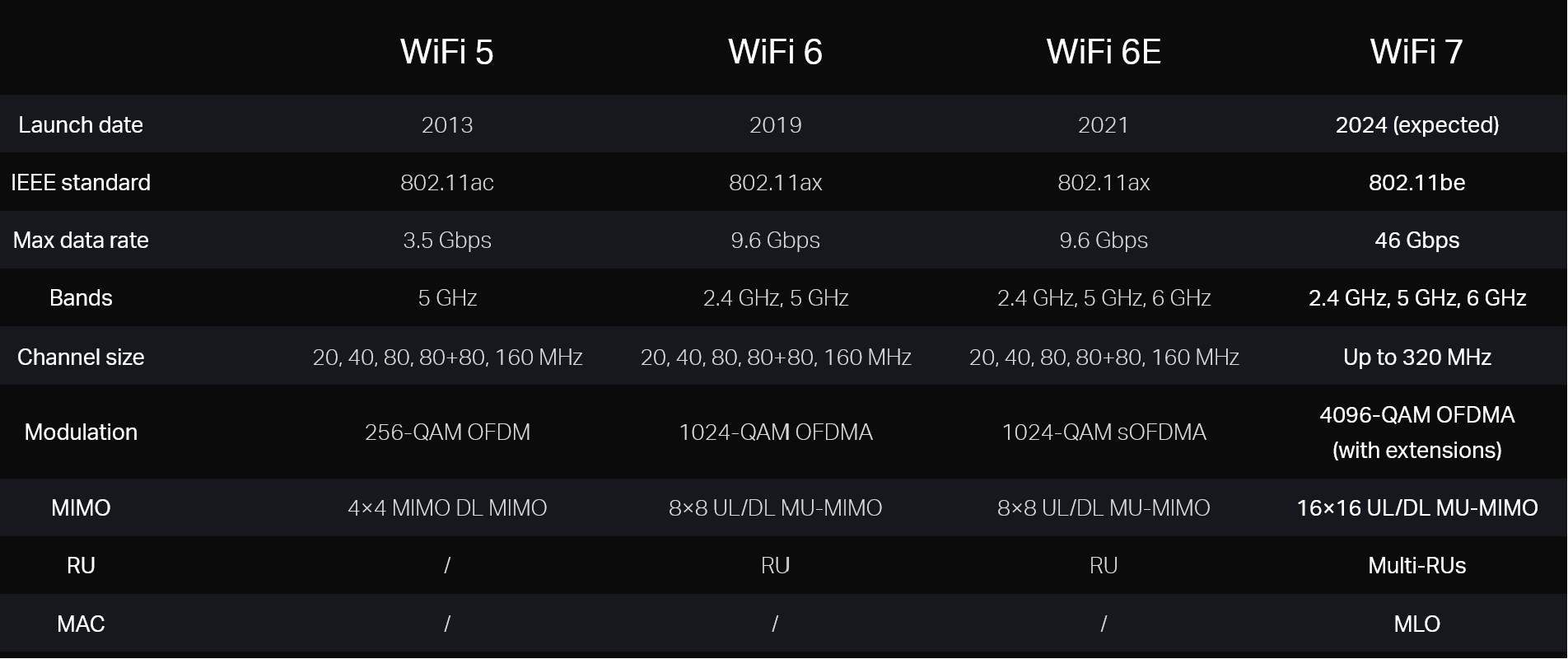
Task: Click the WiFi 6 column header
Action: pyautogui.click(x=775, y=52)
